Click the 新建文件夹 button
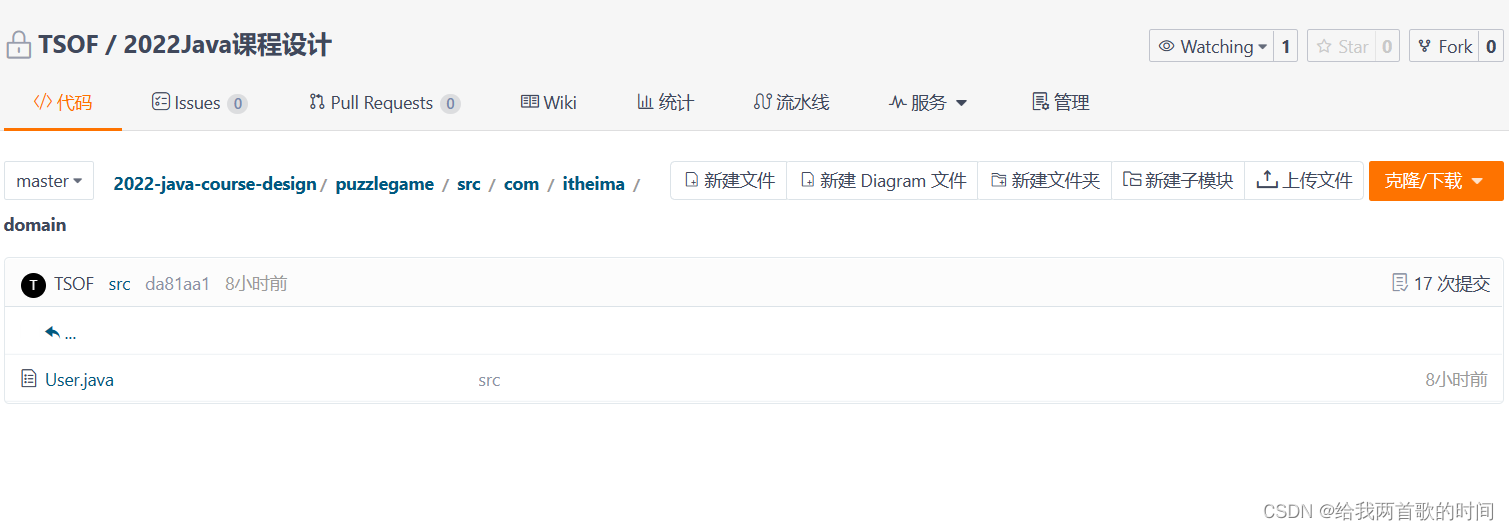The height and width of the screenshot is (530, 1509). pyautogui.click(x=1045, y=181)
